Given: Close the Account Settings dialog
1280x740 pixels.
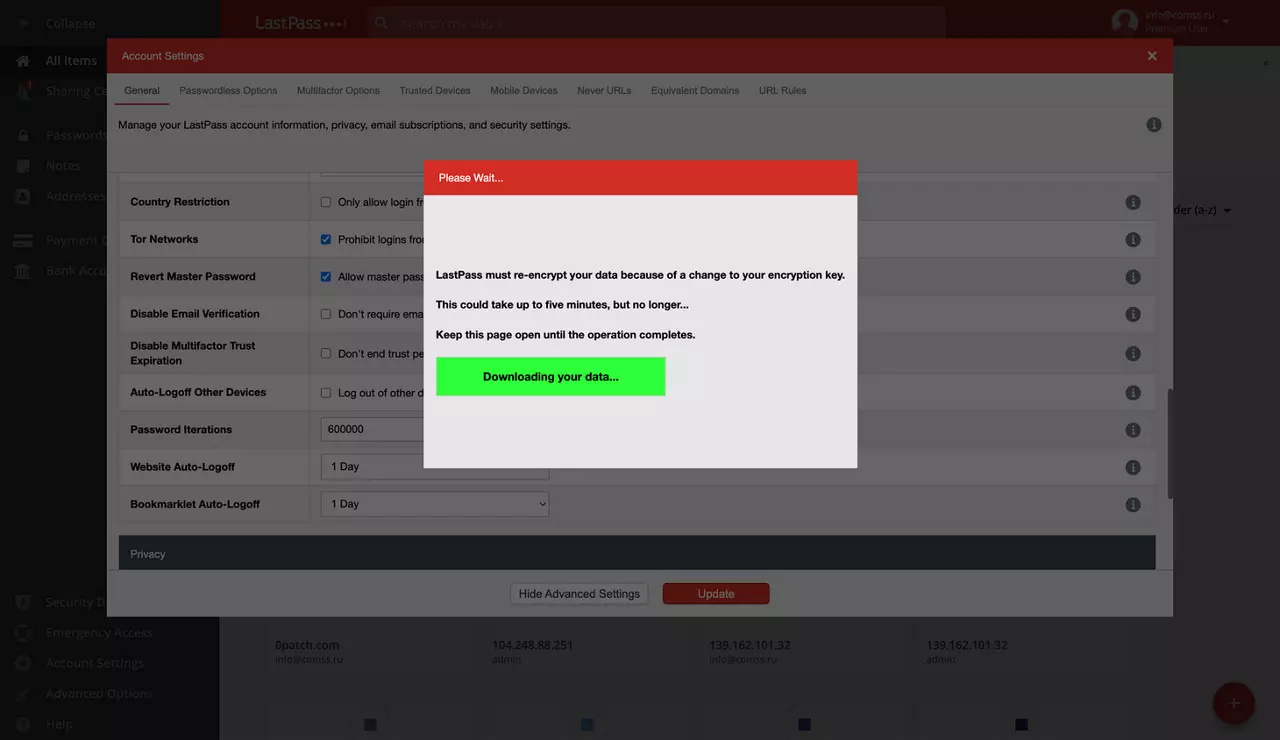Looking at the screenshot, I should pyautogui.click(x=1152, y=56).
